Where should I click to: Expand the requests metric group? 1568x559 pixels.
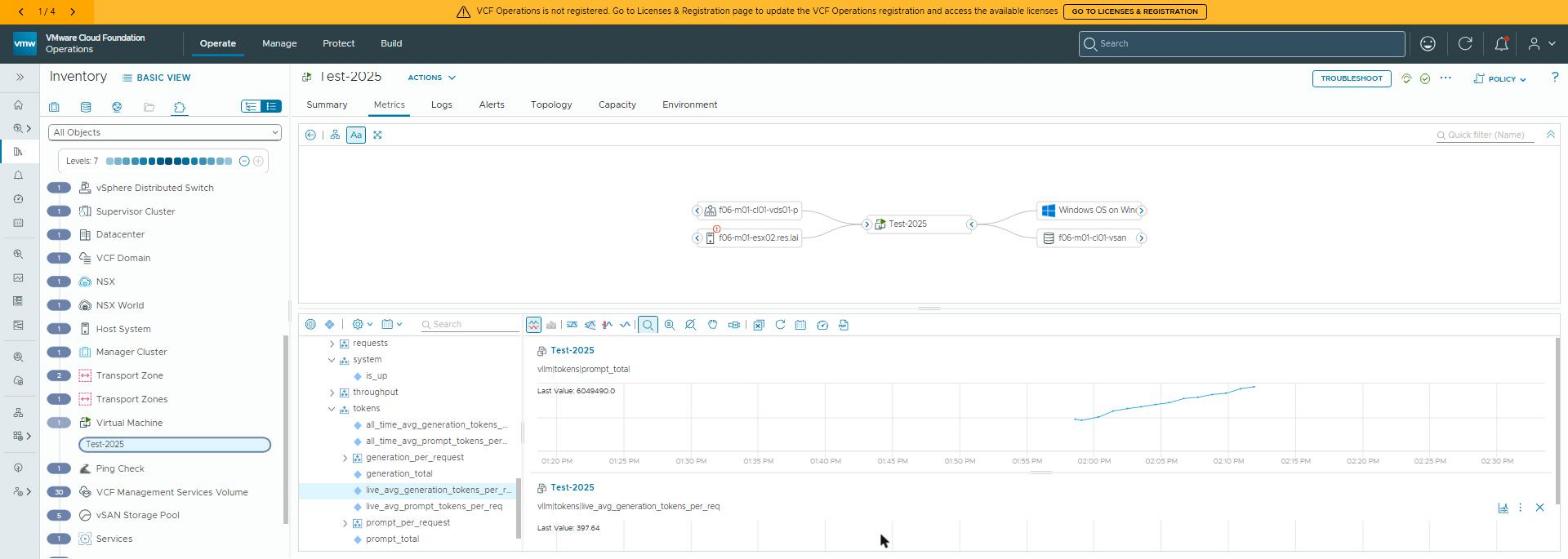[332, 344]
